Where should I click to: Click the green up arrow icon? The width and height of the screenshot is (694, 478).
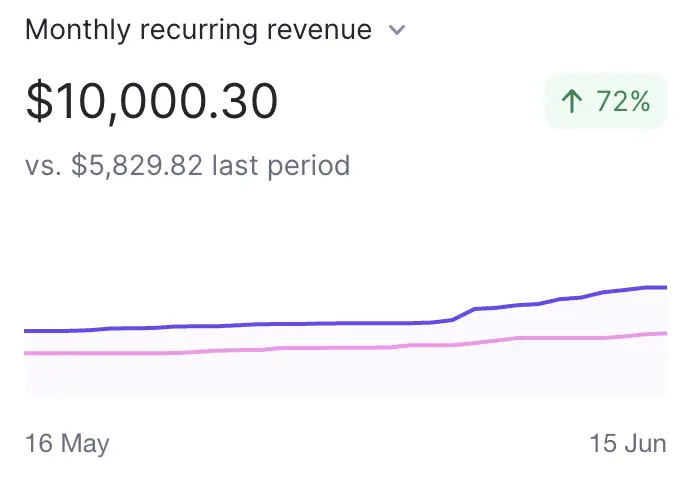pos(572,101)
